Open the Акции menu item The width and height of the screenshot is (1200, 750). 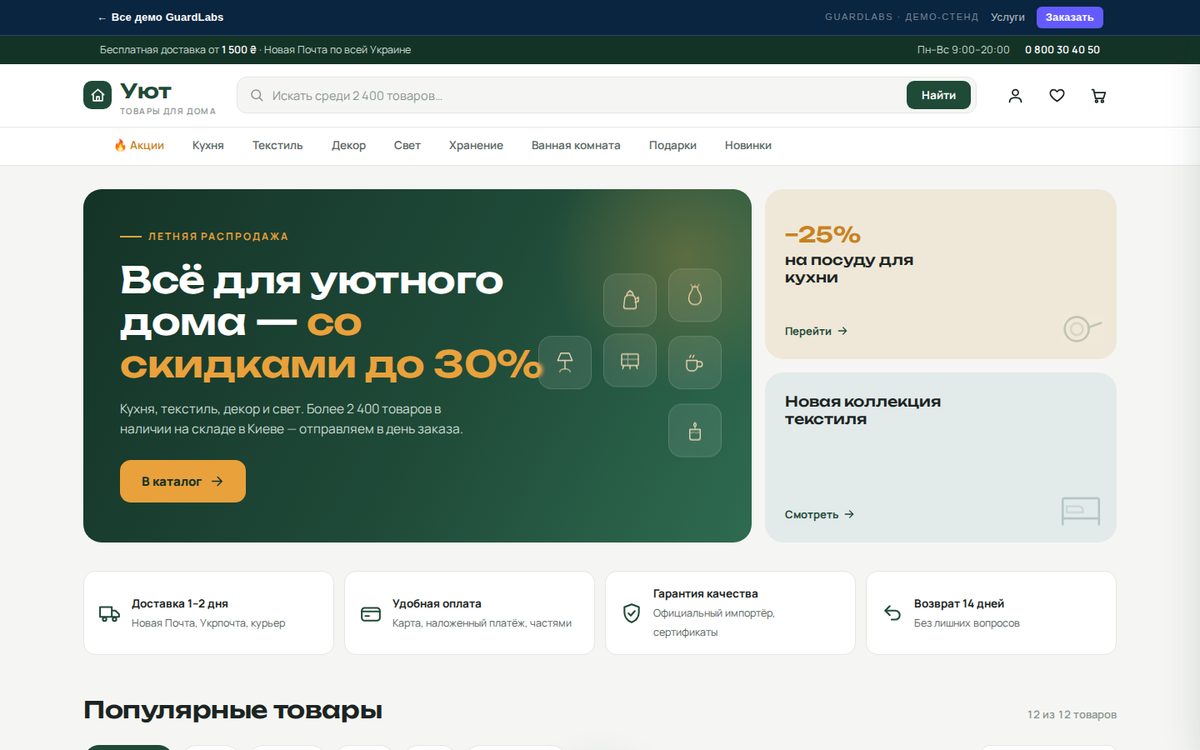(139, 145)
